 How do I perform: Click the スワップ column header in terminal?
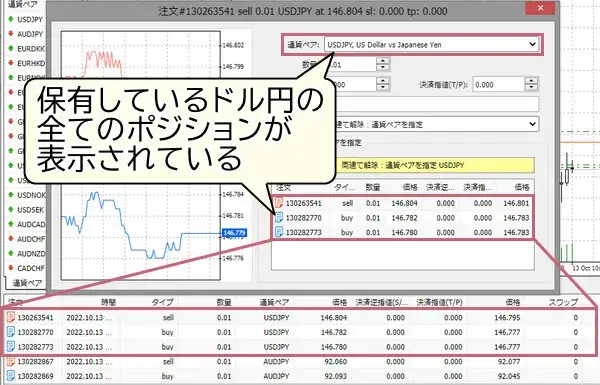pos(563,302)
